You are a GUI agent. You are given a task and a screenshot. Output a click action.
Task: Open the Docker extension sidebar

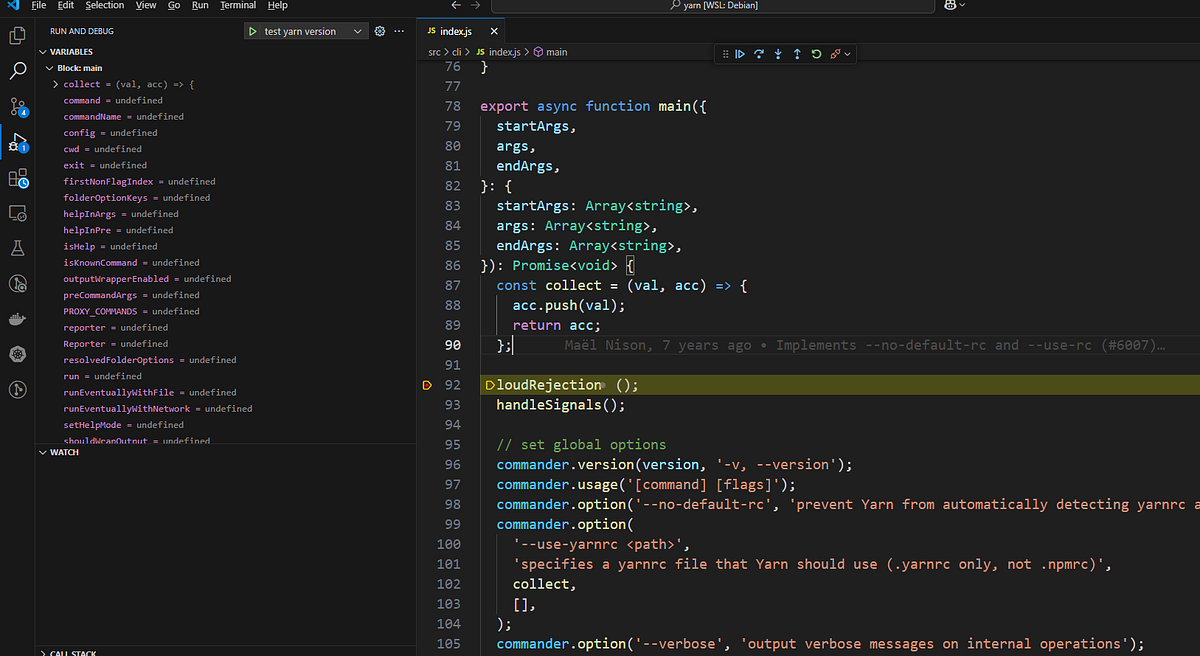(17, 319)
